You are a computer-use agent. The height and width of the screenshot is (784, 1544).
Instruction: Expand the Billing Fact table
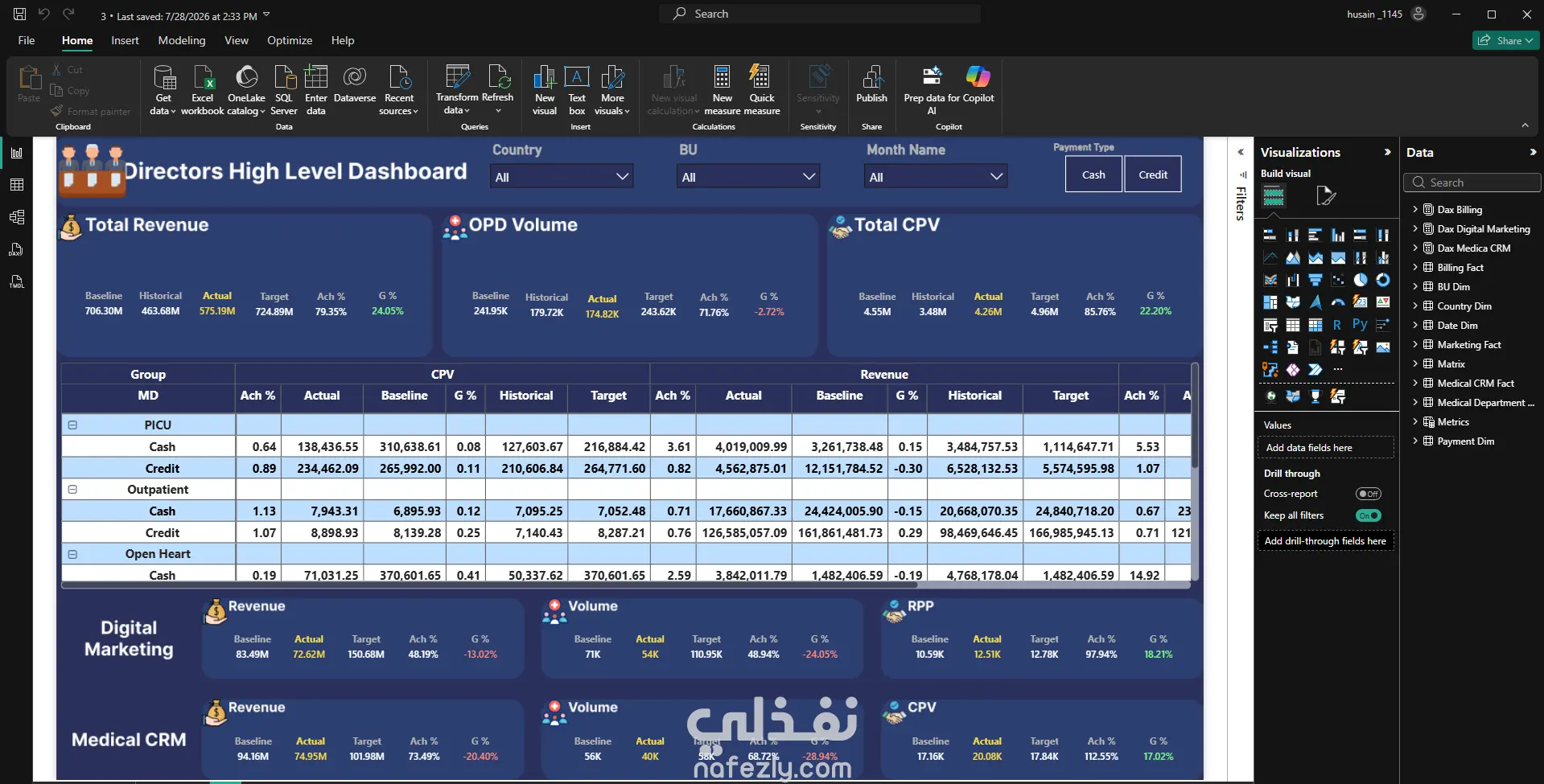(1415, 267)
